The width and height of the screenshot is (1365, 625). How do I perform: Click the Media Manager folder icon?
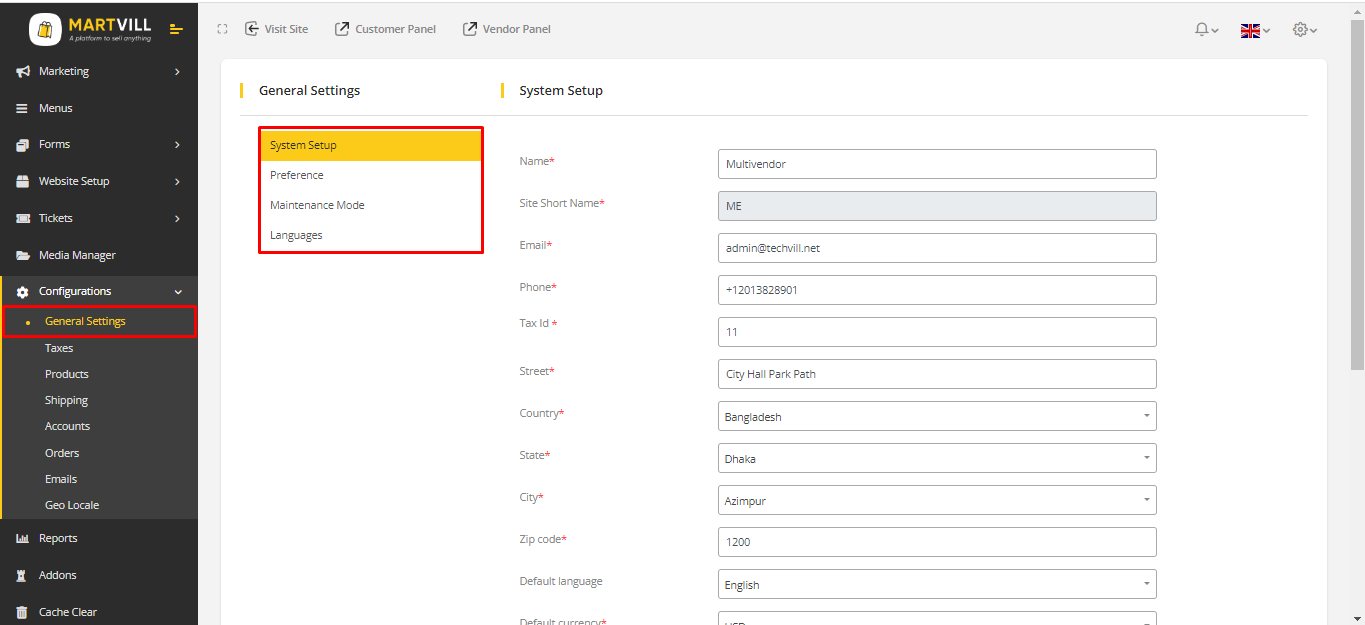(x=22, y=255)
